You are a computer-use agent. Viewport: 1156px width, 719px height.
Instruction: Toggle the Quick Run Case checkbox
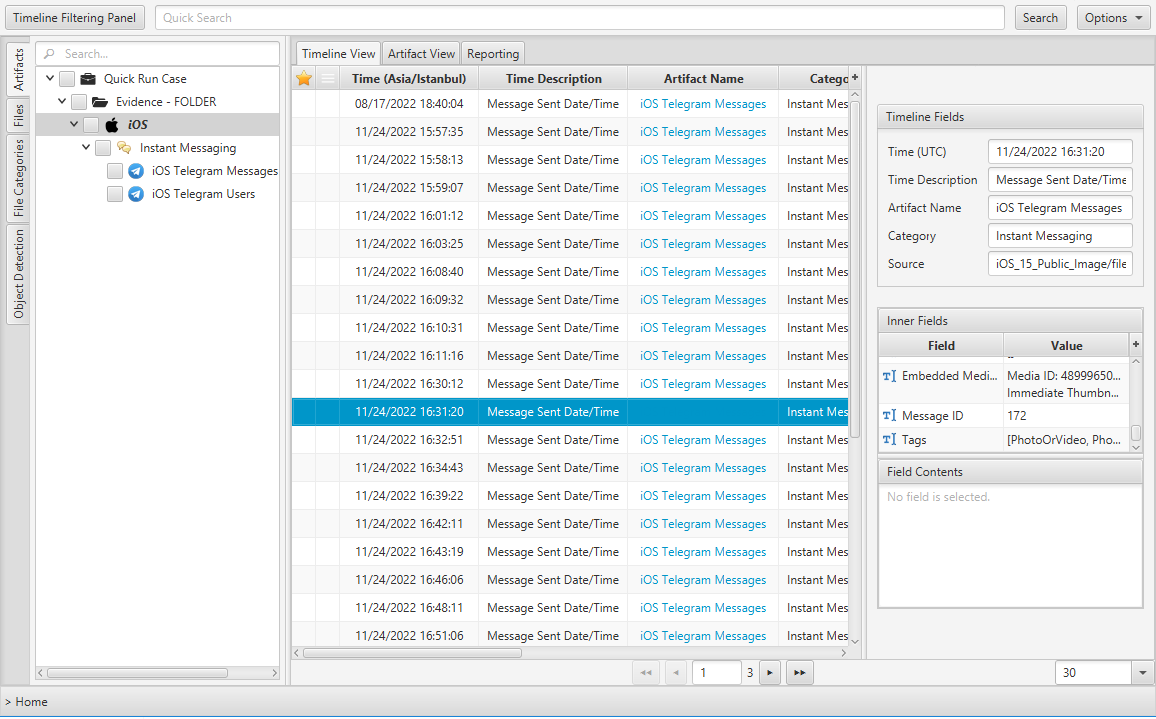(67, 79)
